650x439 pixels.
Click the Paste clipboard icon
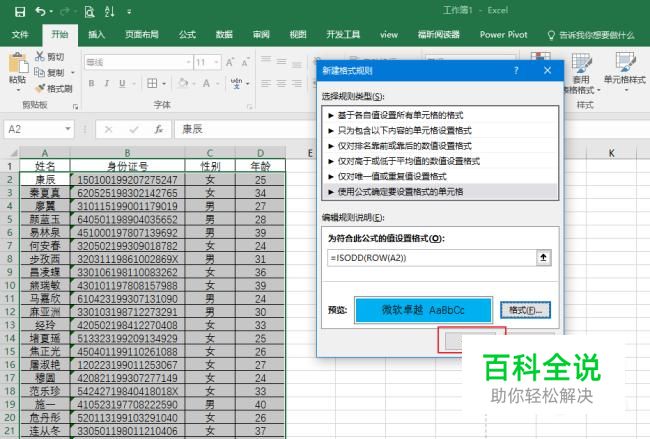click(18, 64)
